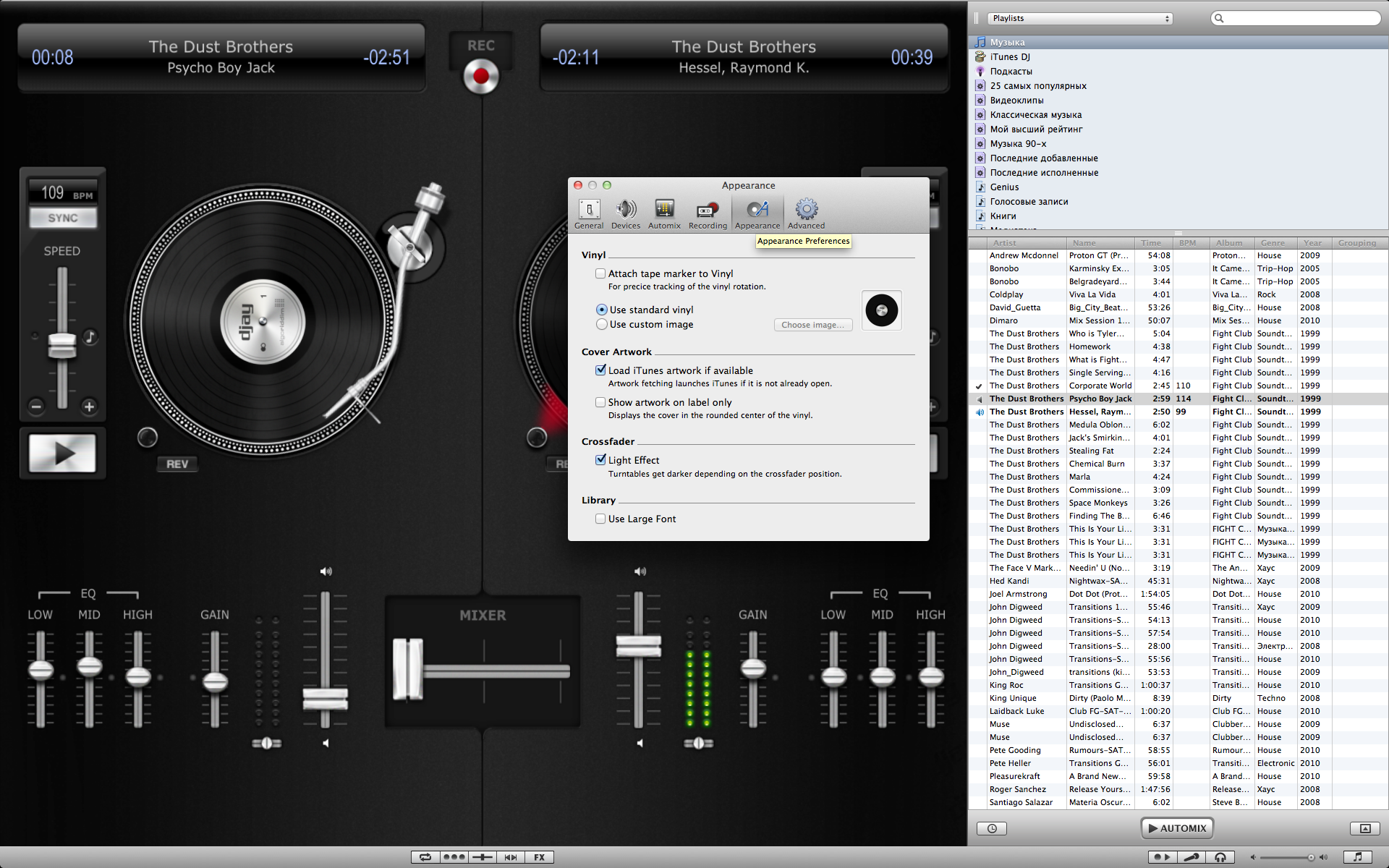
Task: Open skip/bounce controls toolbar button
Action: [511, 857]
